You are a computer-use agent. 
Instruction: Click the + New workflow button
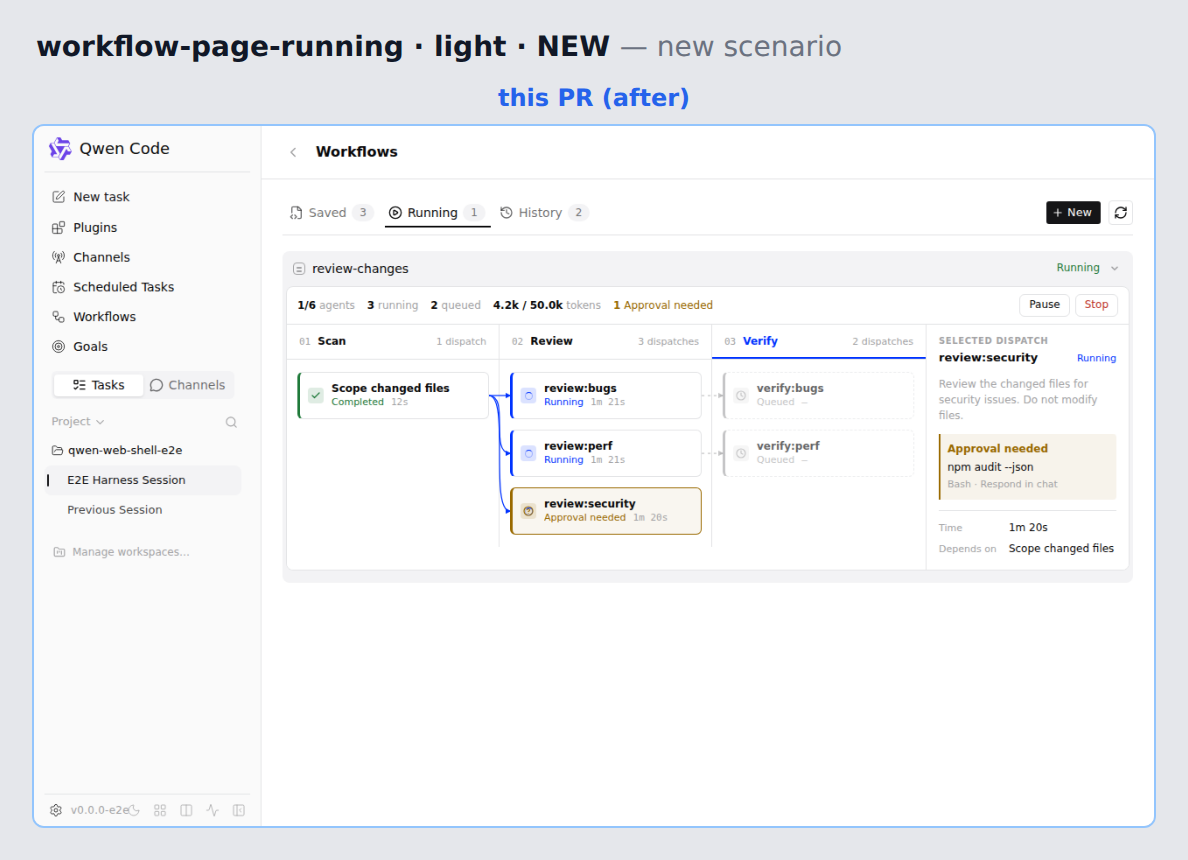pos(1073,213)
